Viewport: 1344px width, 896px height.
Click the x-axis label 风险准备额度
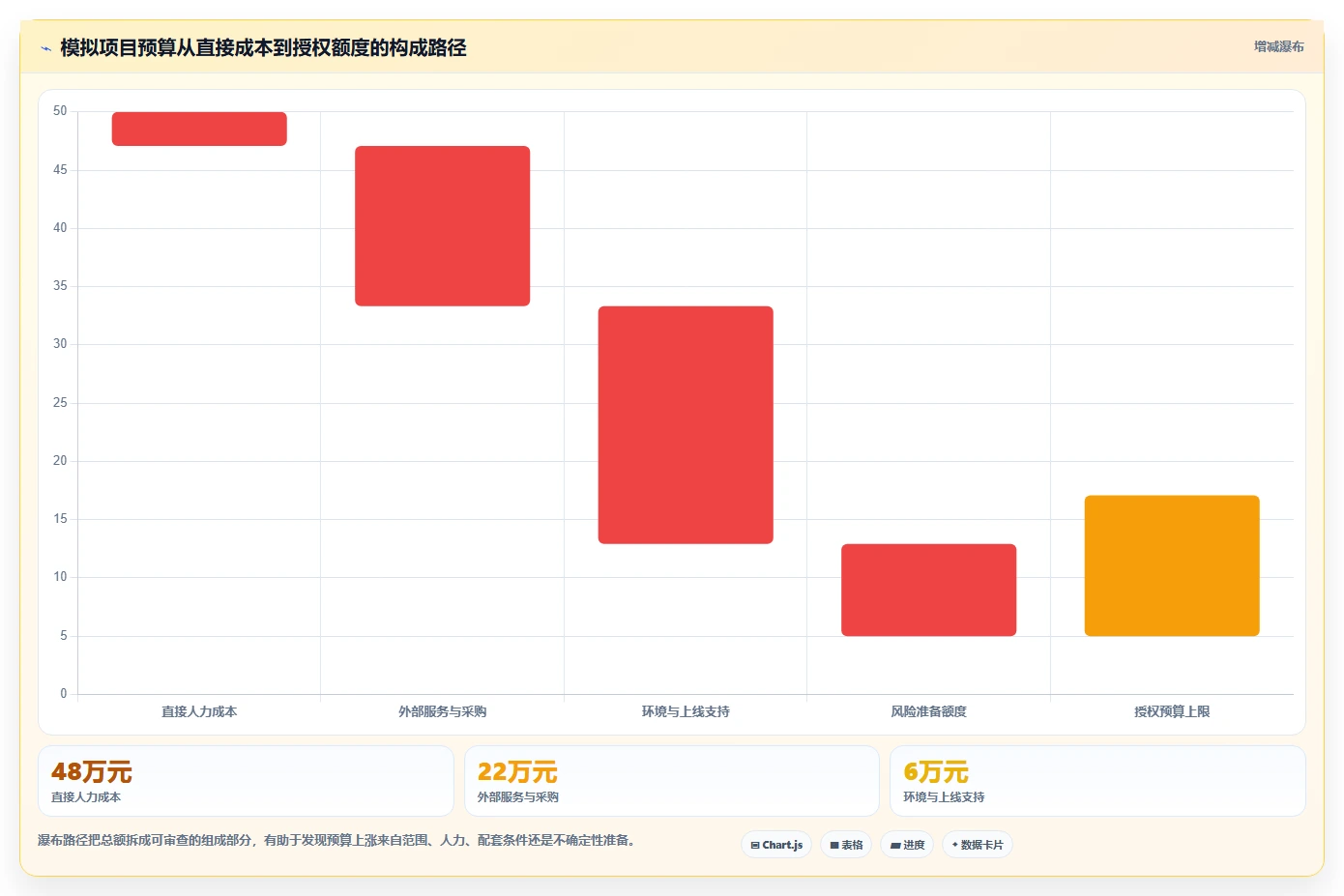pyautogui.click(x=928, y=711)
